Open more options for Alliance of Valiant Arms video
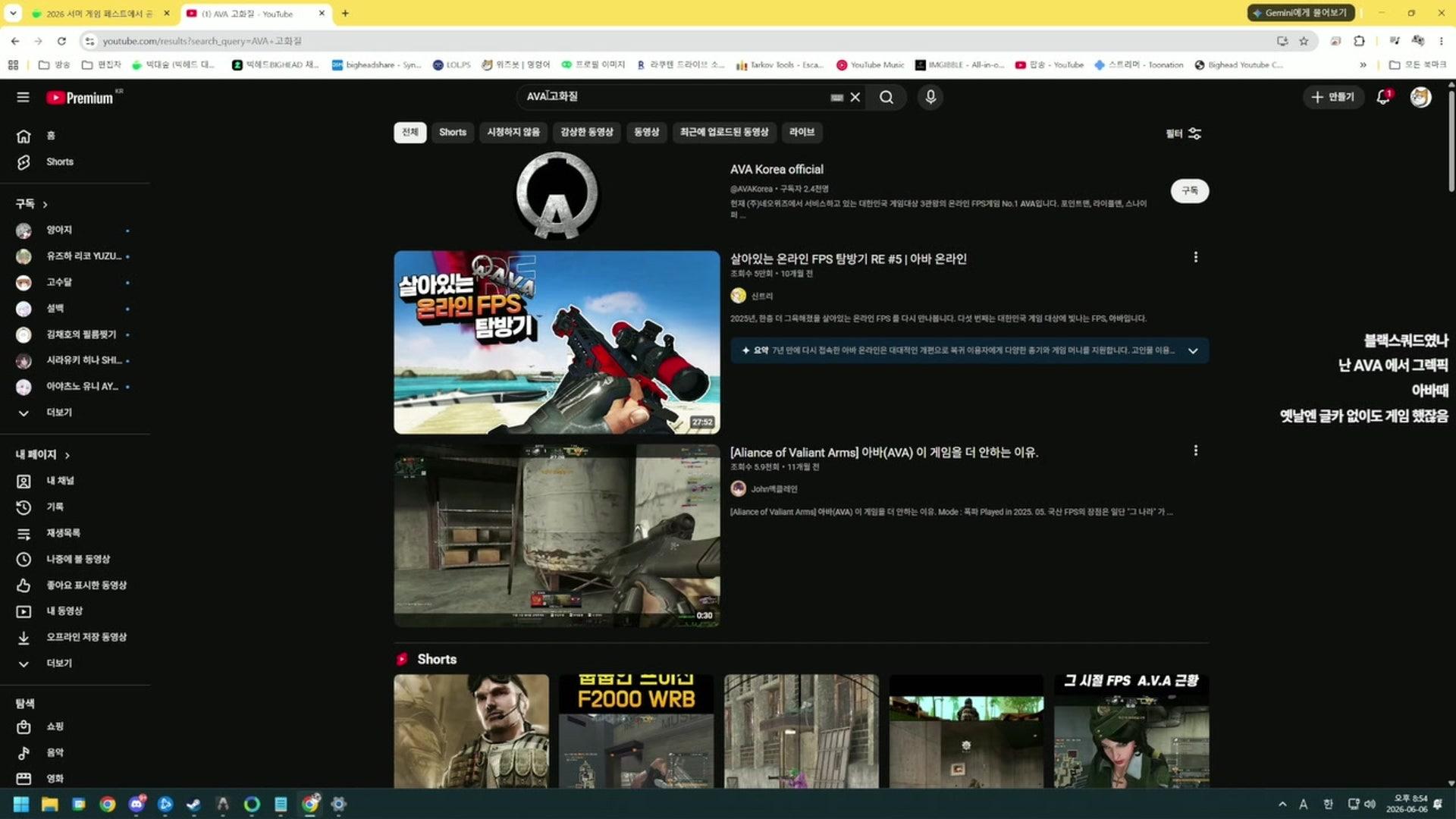The image size is (1456, 819). click(1196, 450)
